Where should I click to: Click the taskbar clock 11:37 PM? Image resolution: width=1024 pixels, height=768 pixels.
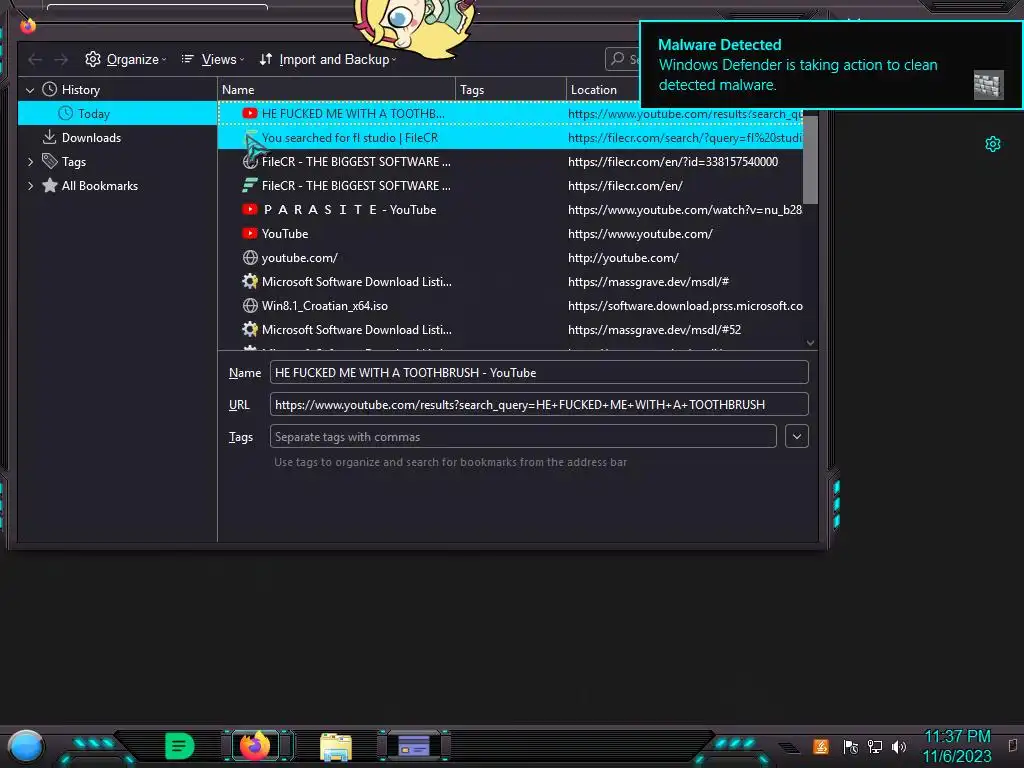[957, 737]
